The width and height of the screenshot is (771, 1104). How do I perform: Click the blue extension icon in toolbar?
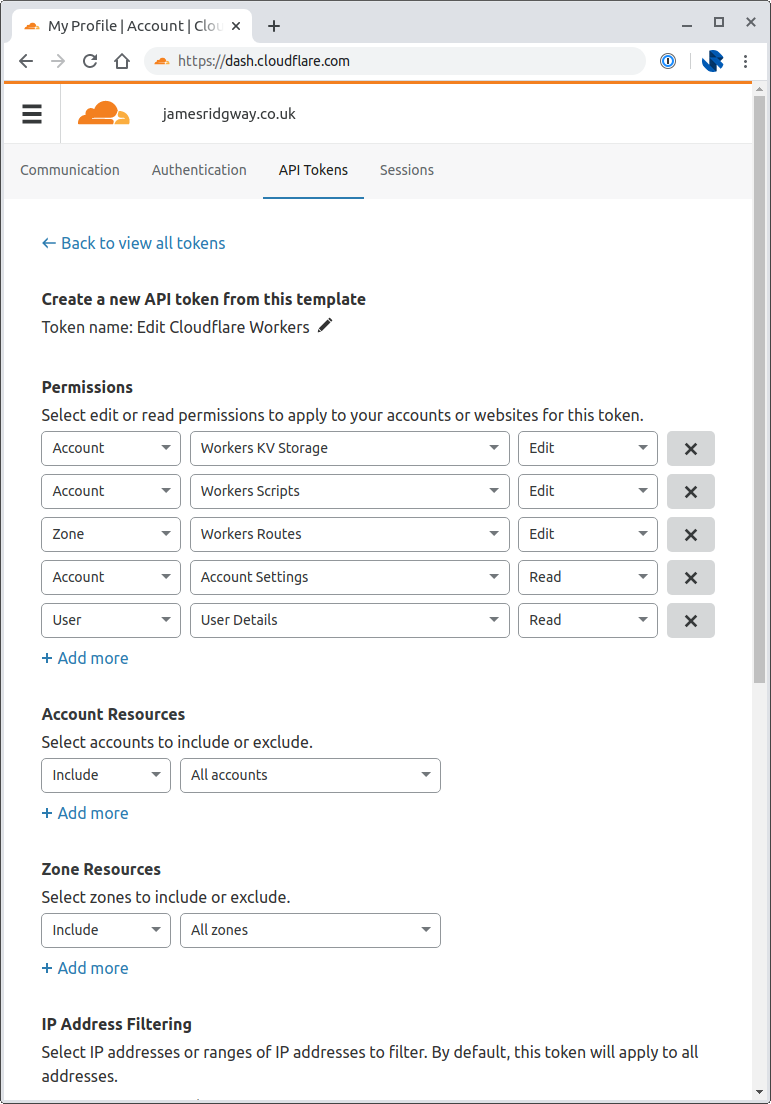[713, 61]
